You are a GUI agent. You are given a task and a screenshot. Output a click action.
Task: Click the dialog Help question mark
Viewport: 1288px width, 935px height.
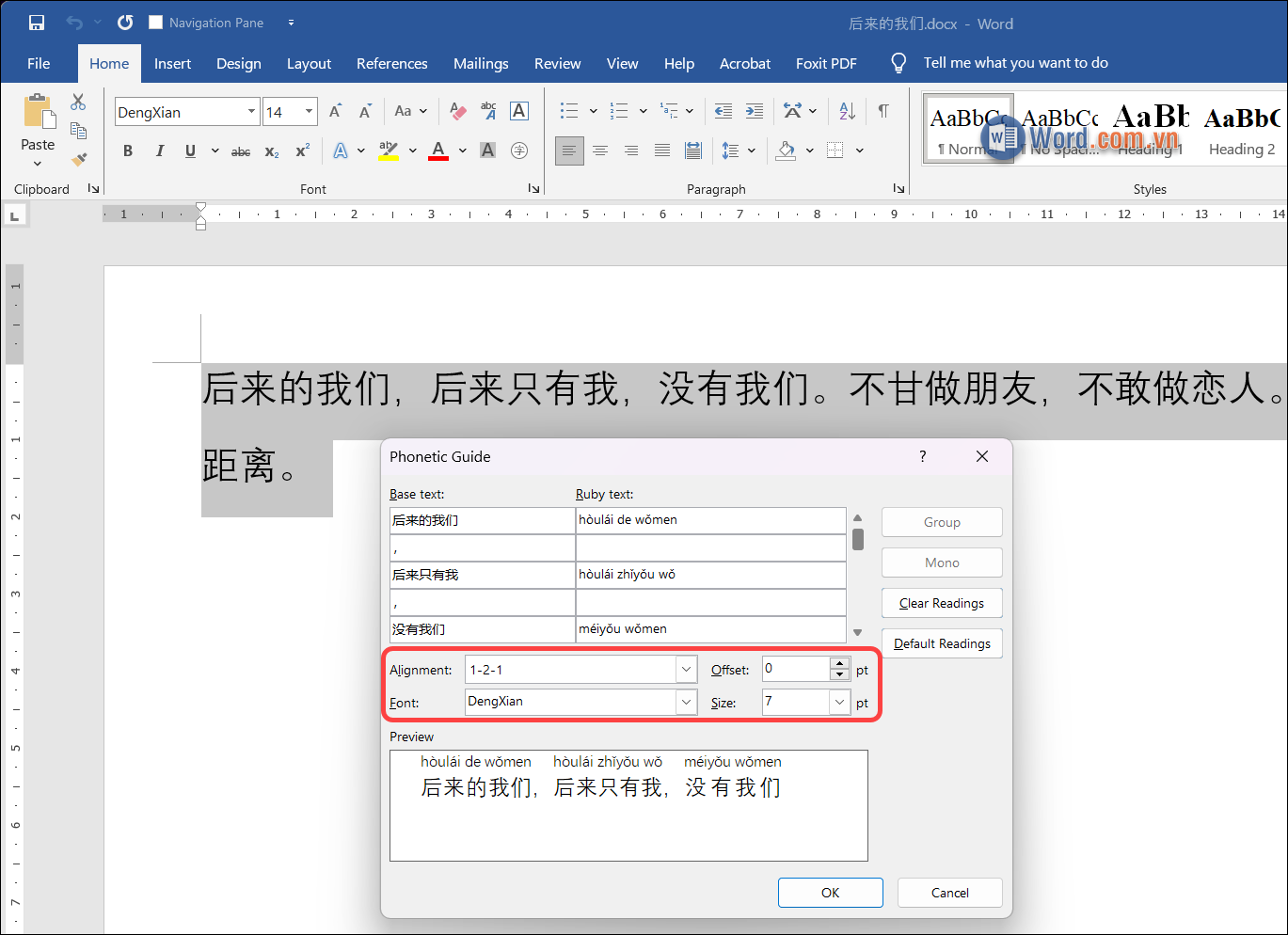click(922, 456)
